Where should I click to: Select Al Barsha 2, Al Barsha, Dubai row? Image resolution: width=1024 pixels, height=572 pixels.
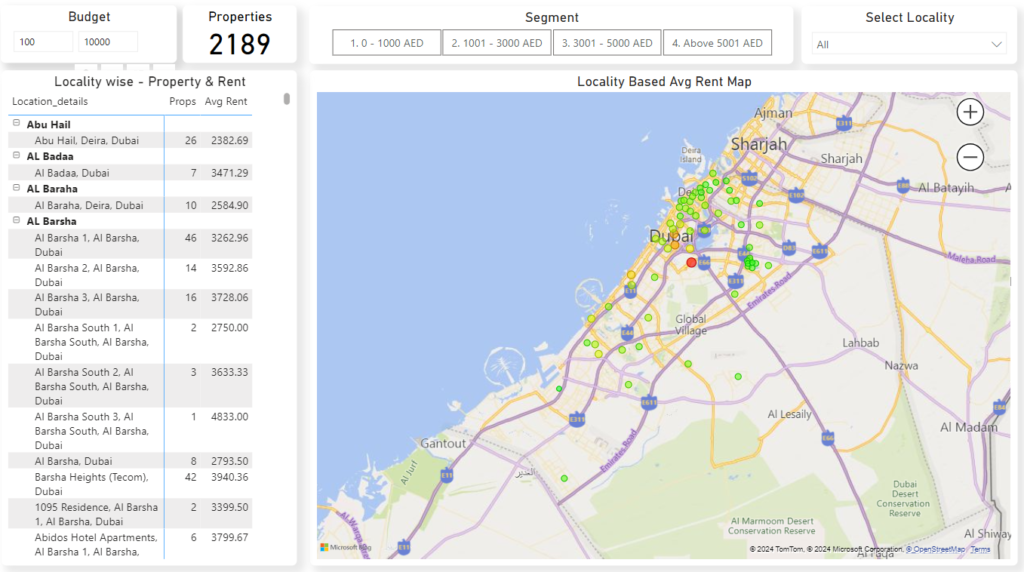click(130, 275)
